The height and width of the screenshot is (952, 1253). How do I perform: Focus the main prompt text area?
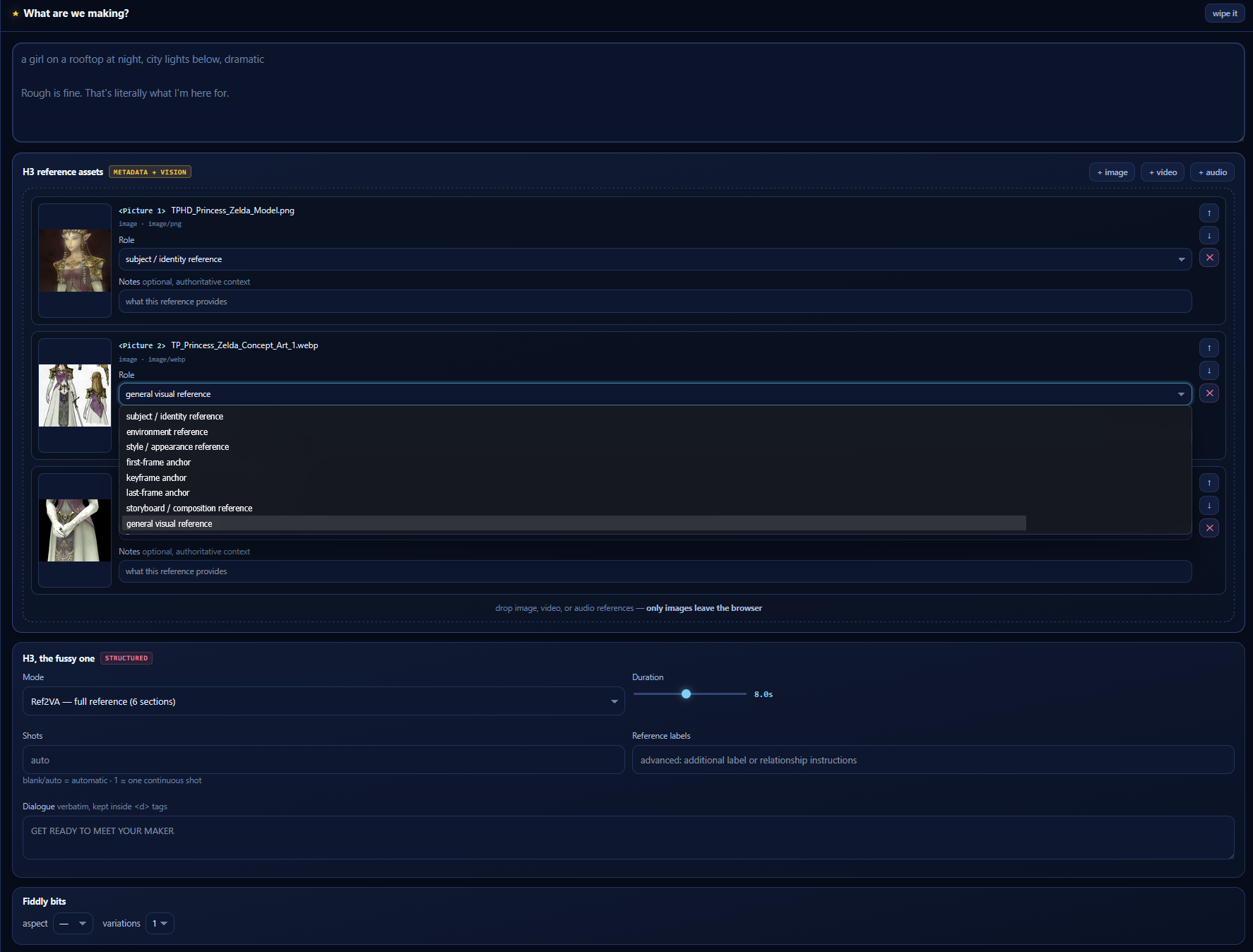pyautogui.click(x=628, y=93)
